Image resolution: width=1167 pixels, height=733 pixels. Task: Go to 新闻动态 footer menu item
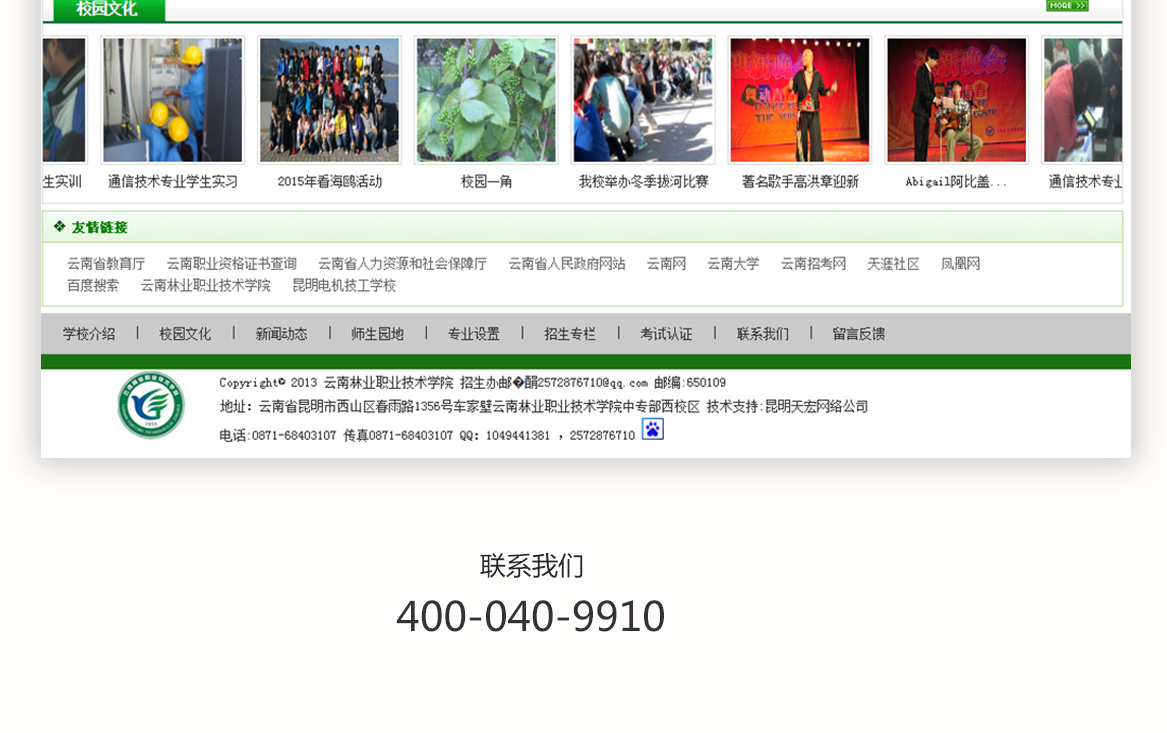pos(281,334)
